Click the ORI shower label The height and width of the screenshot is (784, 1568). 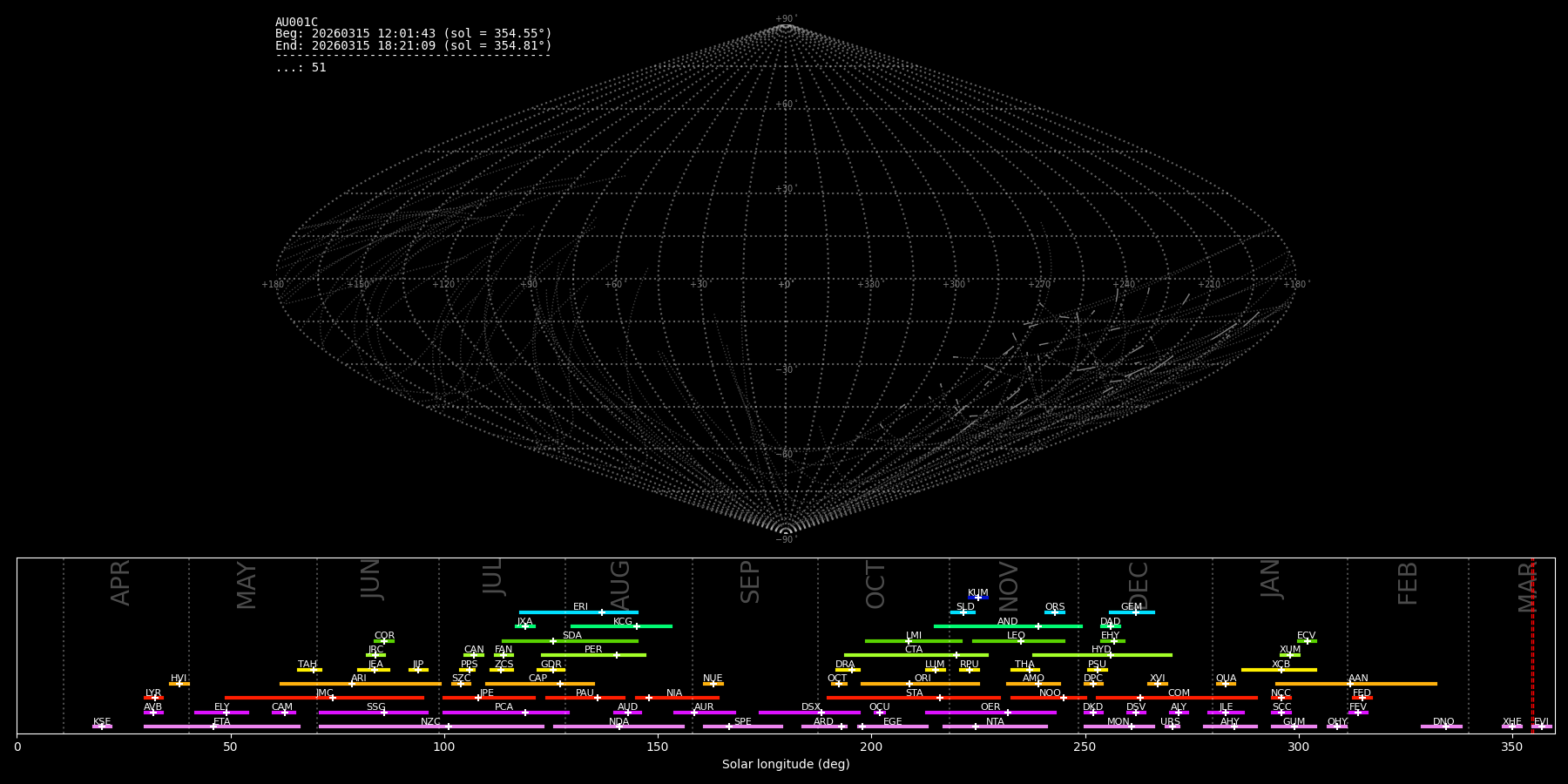[x=923, y=679]
